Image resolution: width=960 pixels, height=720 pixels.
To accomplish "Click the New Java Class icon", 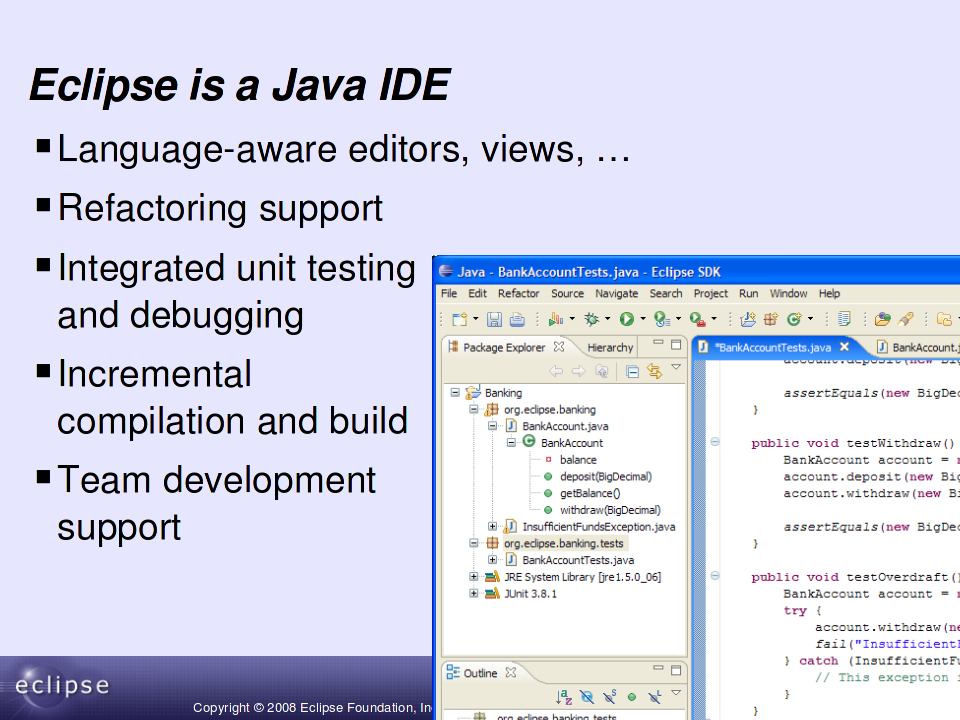I will (794, 319).
